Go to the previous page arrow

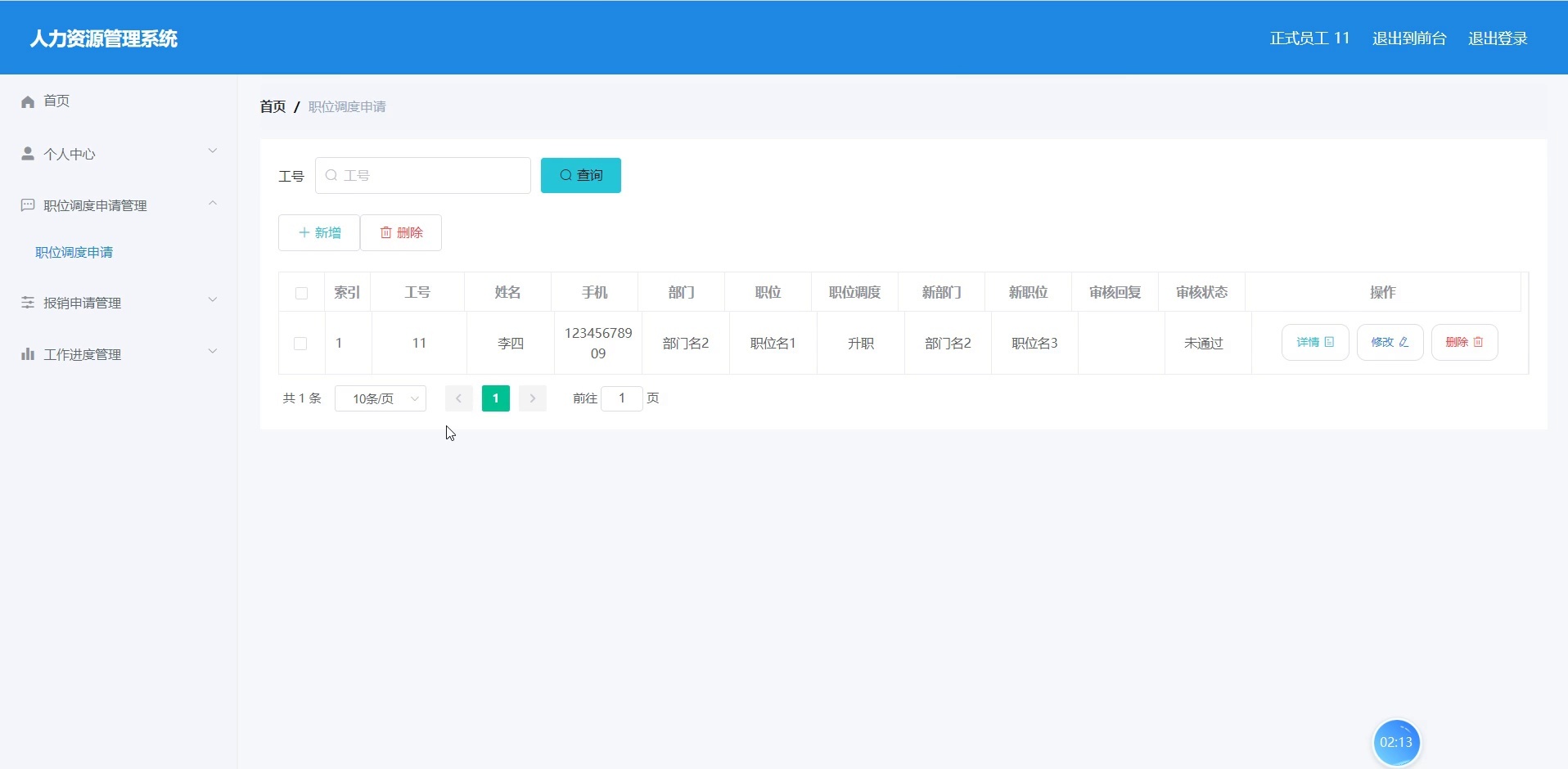[x=458, y=398]
